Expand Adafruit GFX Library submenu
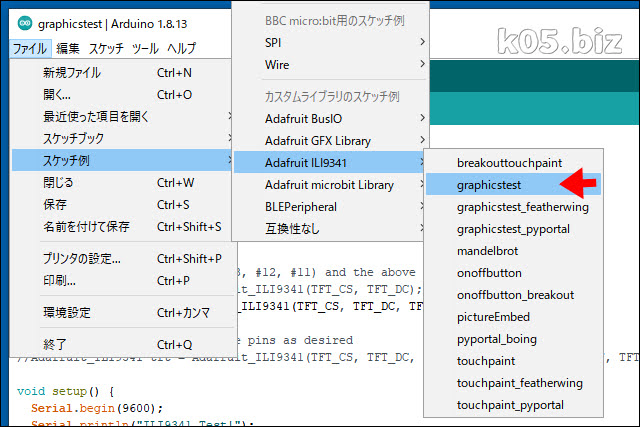 tap(331, 141)
